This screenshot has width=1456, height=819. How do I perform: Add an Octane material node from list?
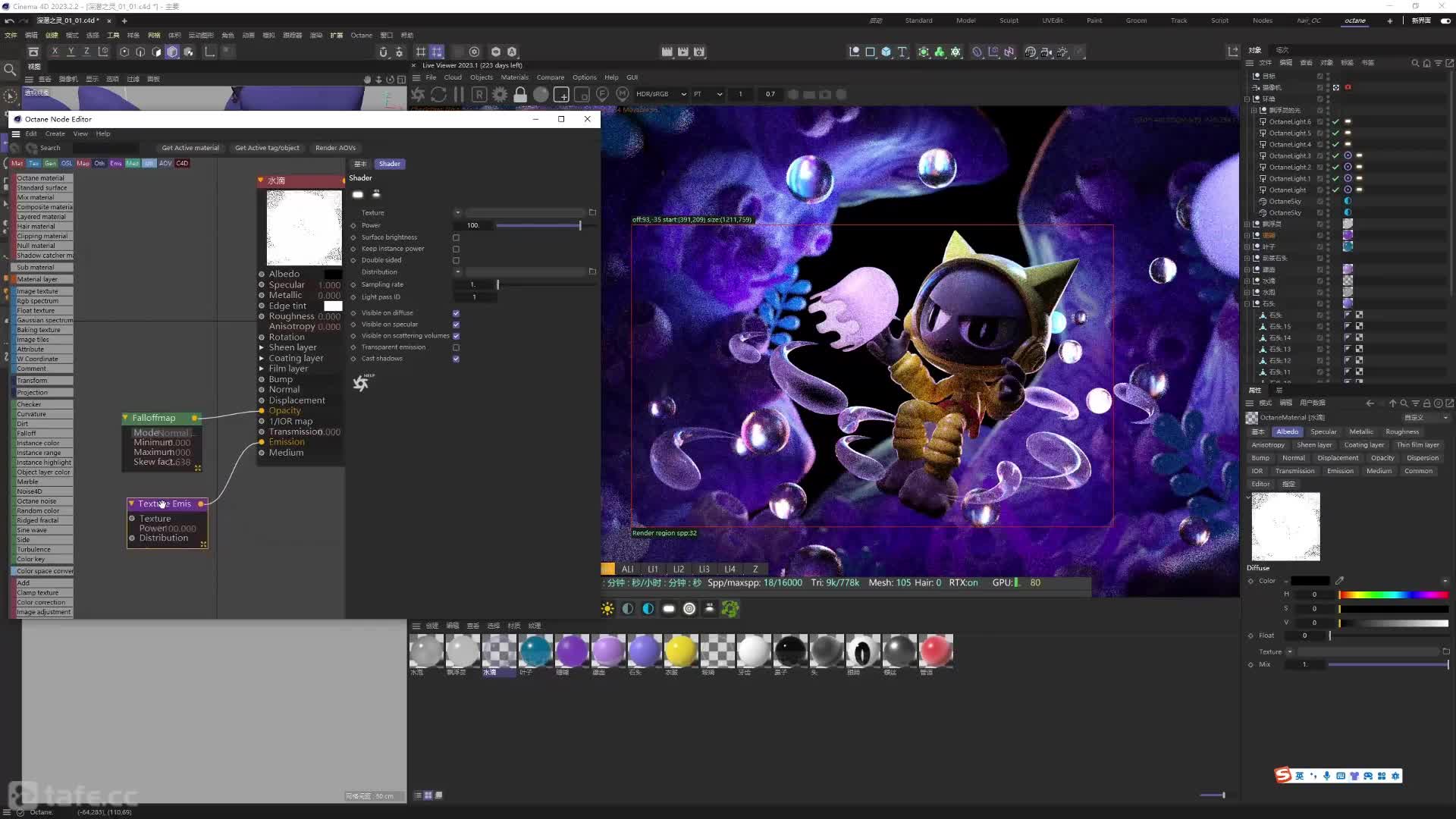pos(44,178)
